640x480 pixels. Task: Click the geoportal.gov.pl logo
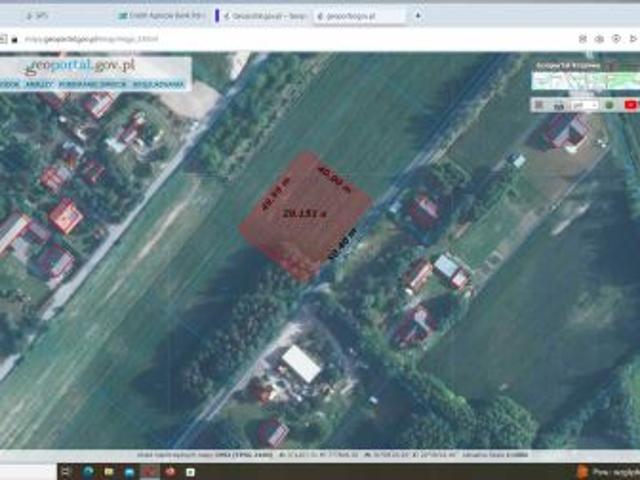pyautogui.click(x=80, y=66)
